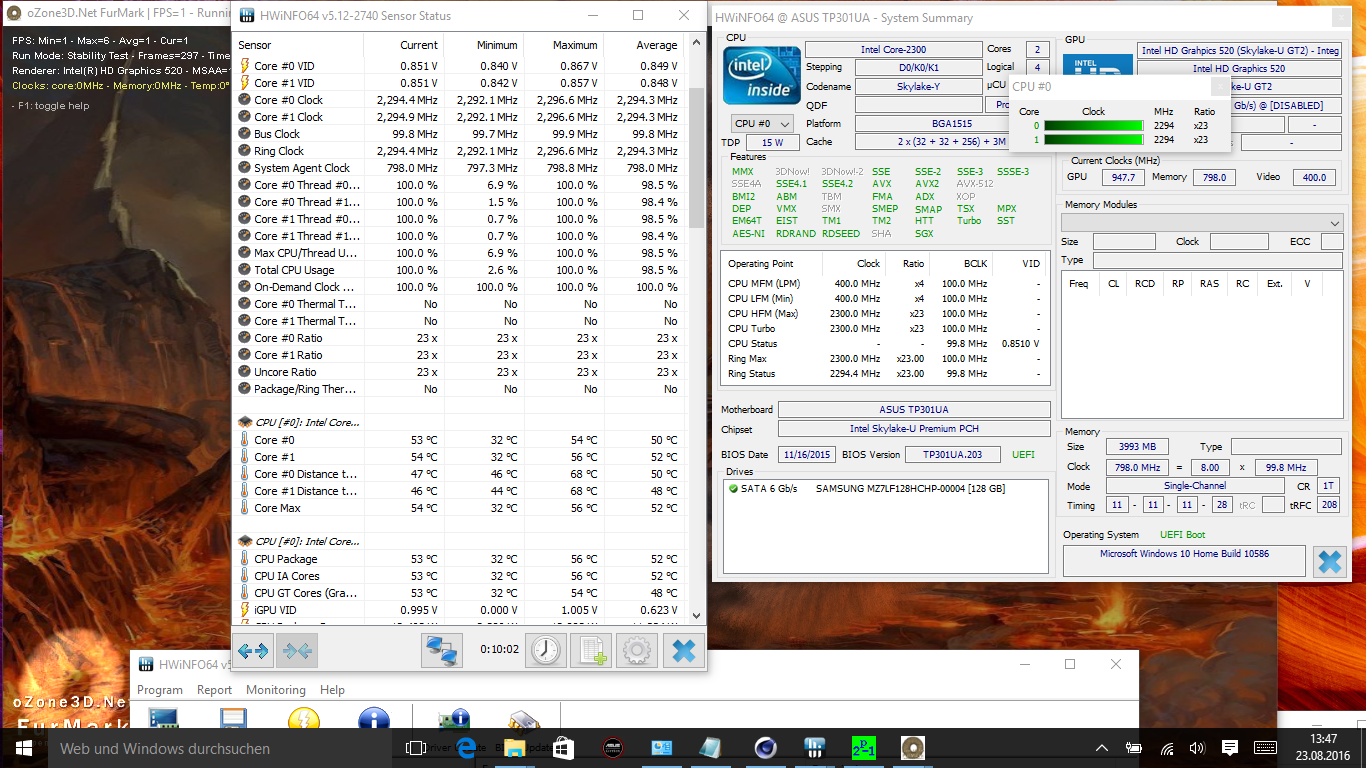Image resolution: width=1366 pixels, height=768 pixels.
Task: Click the Maximum column header
Action: [563, 45]
